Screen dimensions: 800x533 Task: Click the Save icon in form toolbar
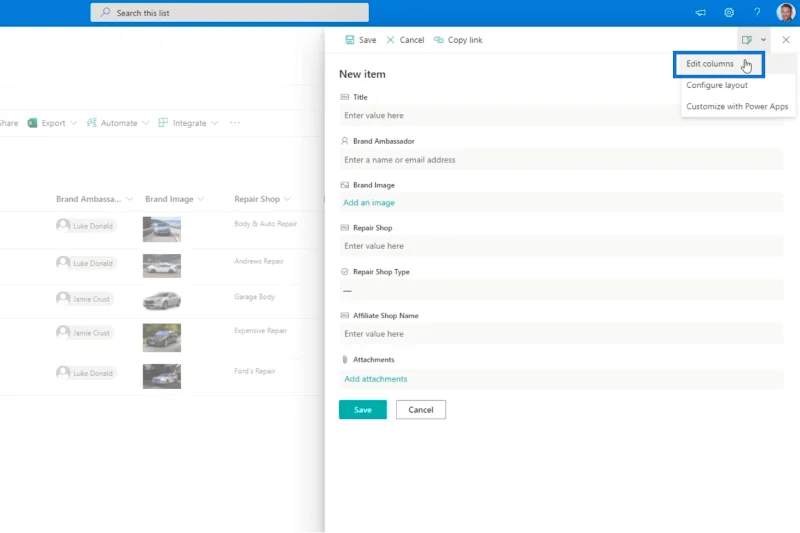[x=349, y=40]
